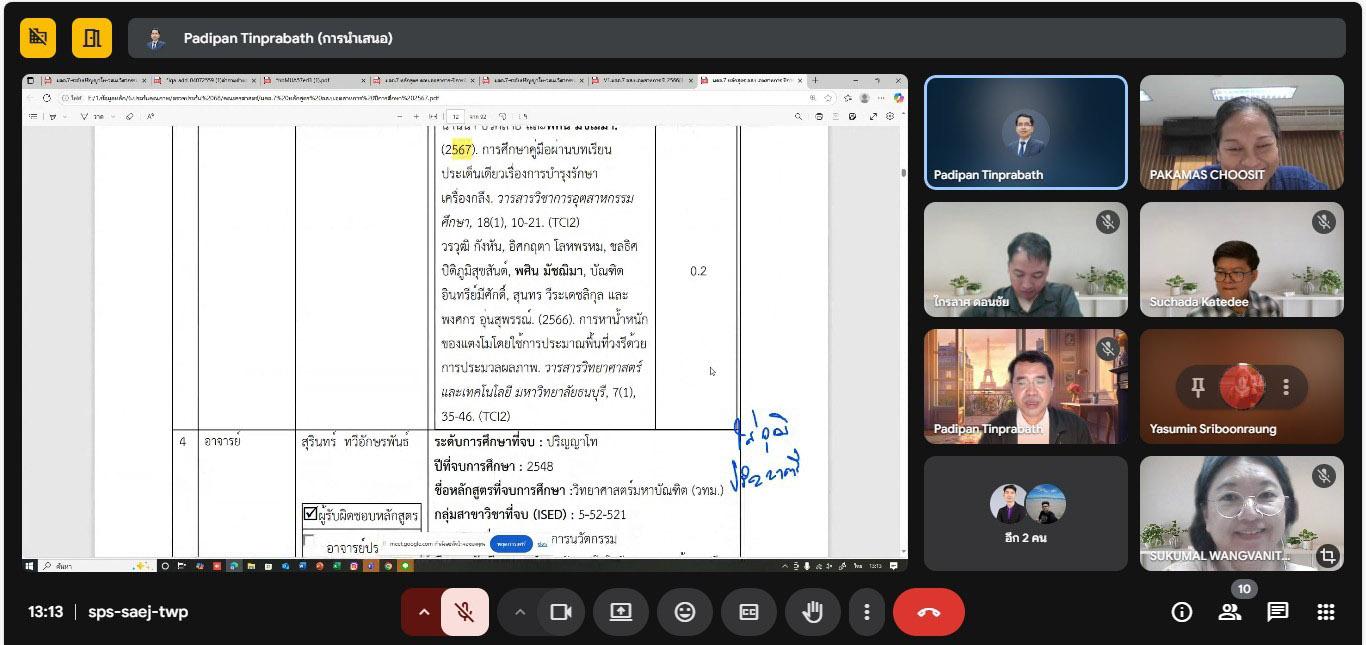The height and width of the screenshot is (645, 1366).
Task: Click the yellow door icon in top bar
Action: tap(92, 38)
